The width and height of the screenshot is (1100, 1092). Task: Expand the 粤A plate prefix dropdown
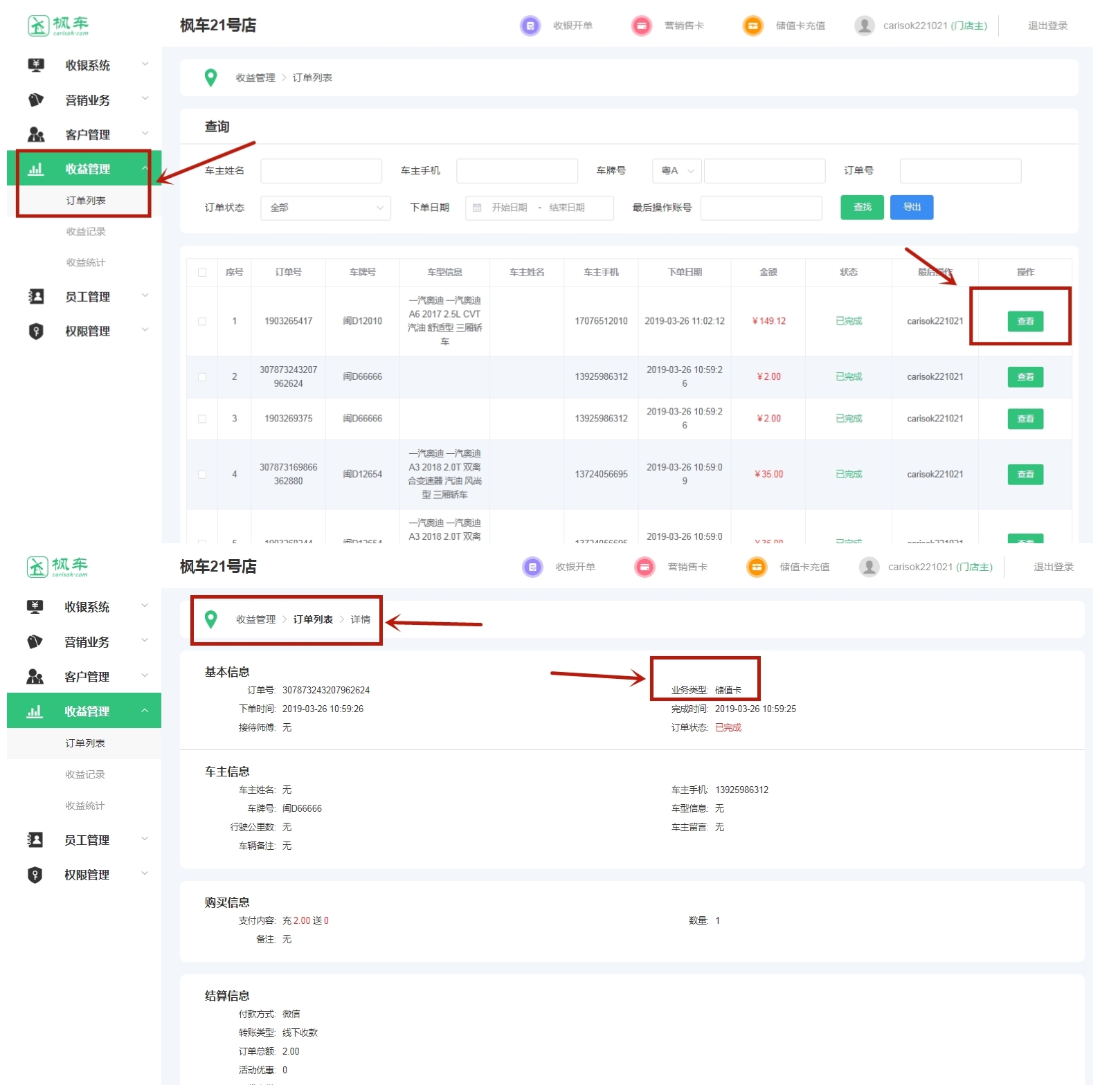pos(676,171)
